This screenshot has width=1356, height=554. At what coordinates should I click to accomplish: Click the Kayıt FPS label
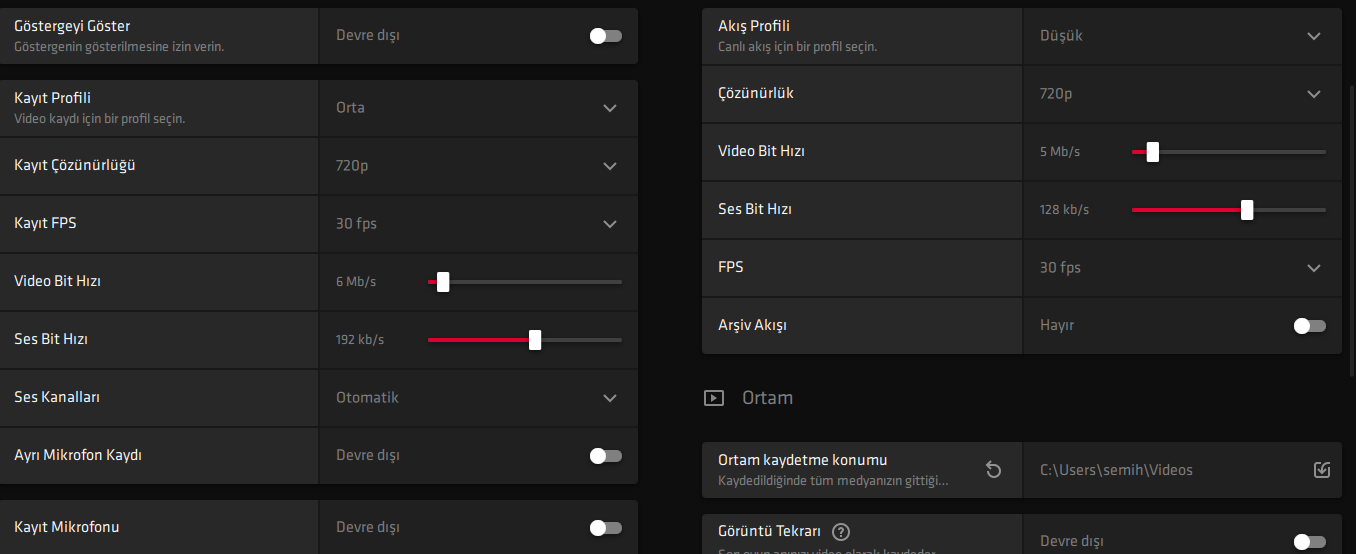45,224
